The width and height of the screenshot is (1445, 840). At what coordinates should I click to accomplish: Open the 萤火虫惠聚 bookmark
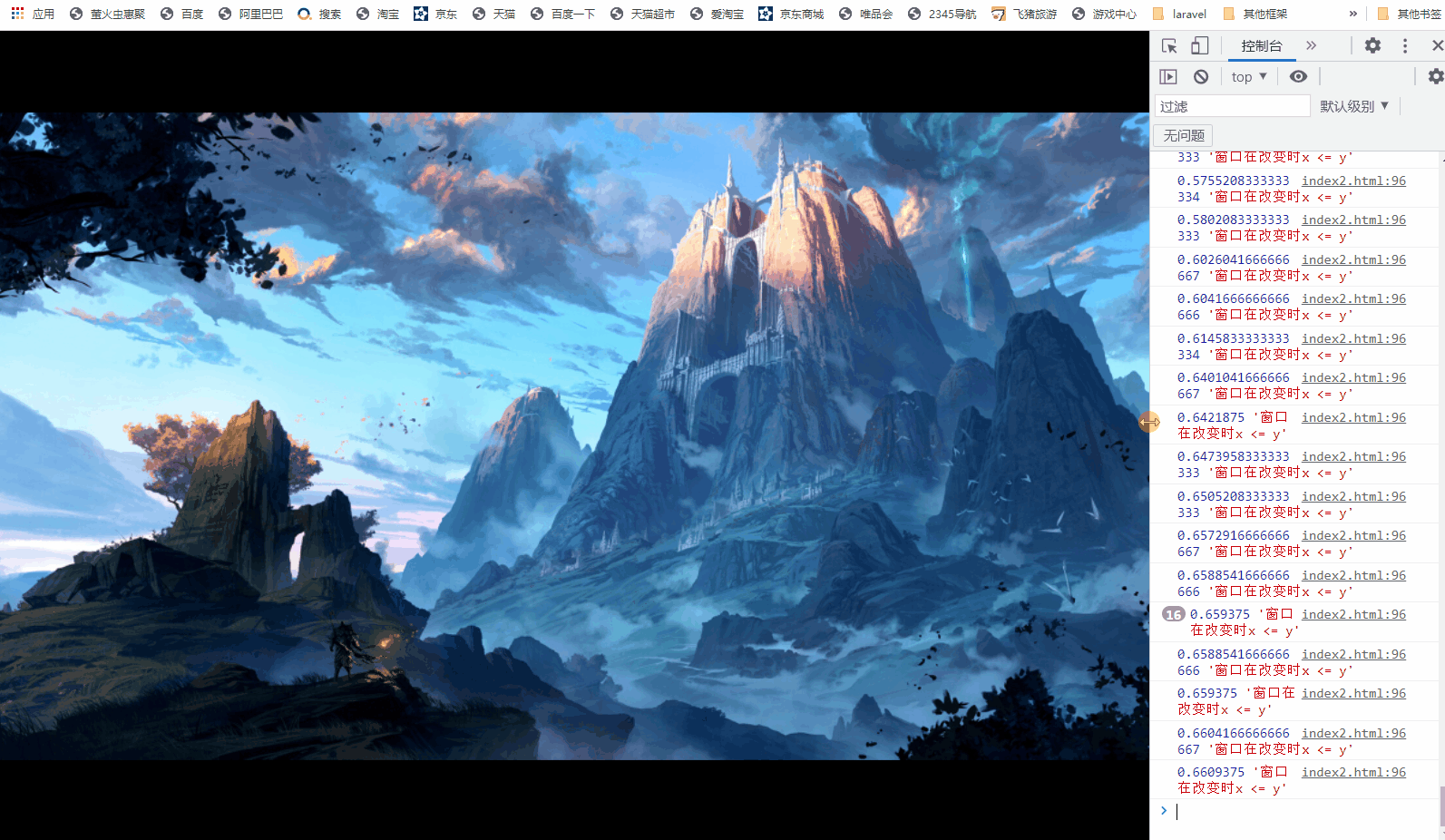108,14
